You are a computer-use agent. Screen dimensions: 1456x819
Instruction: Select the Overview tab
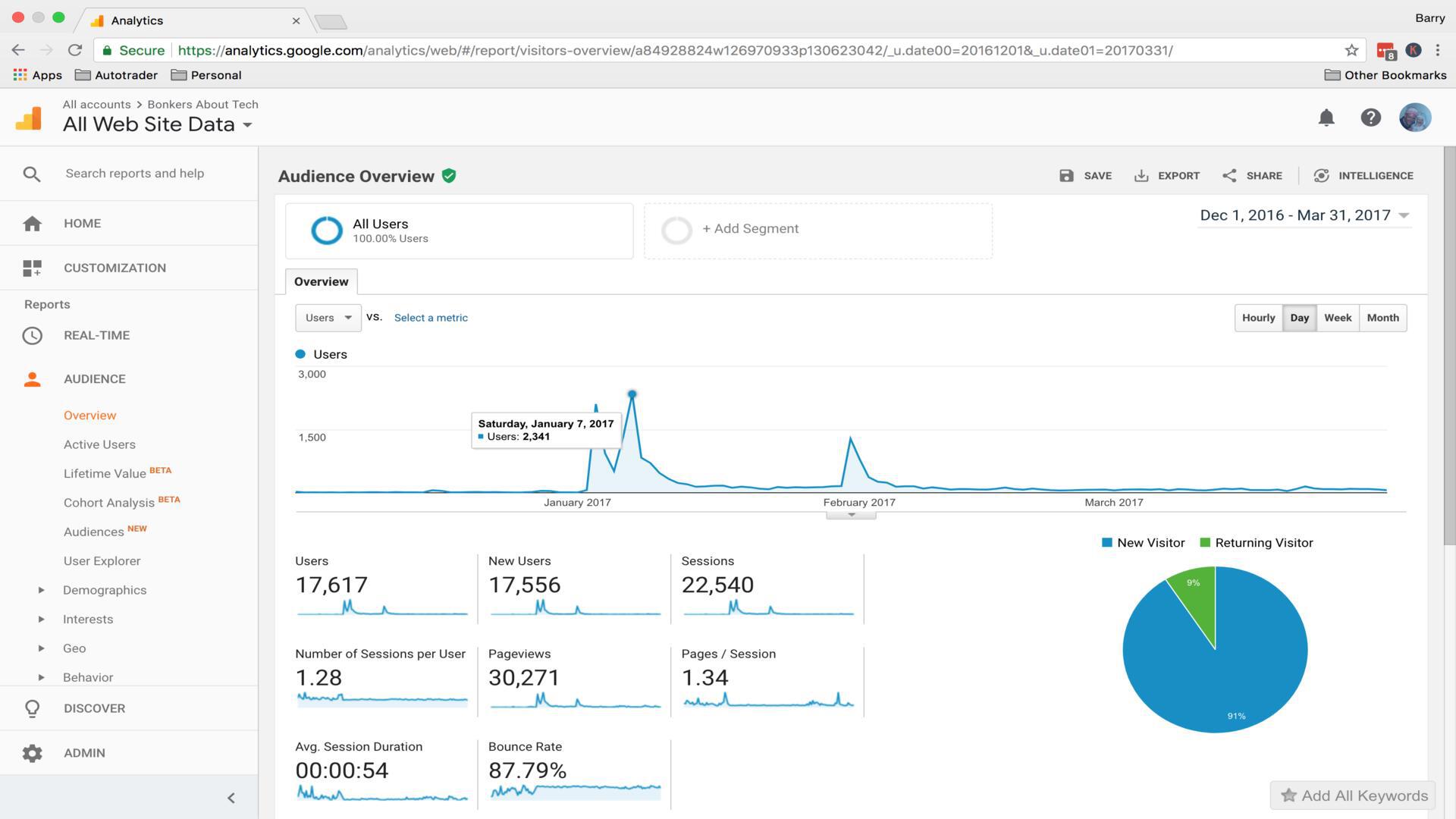[x=321, y=281]
